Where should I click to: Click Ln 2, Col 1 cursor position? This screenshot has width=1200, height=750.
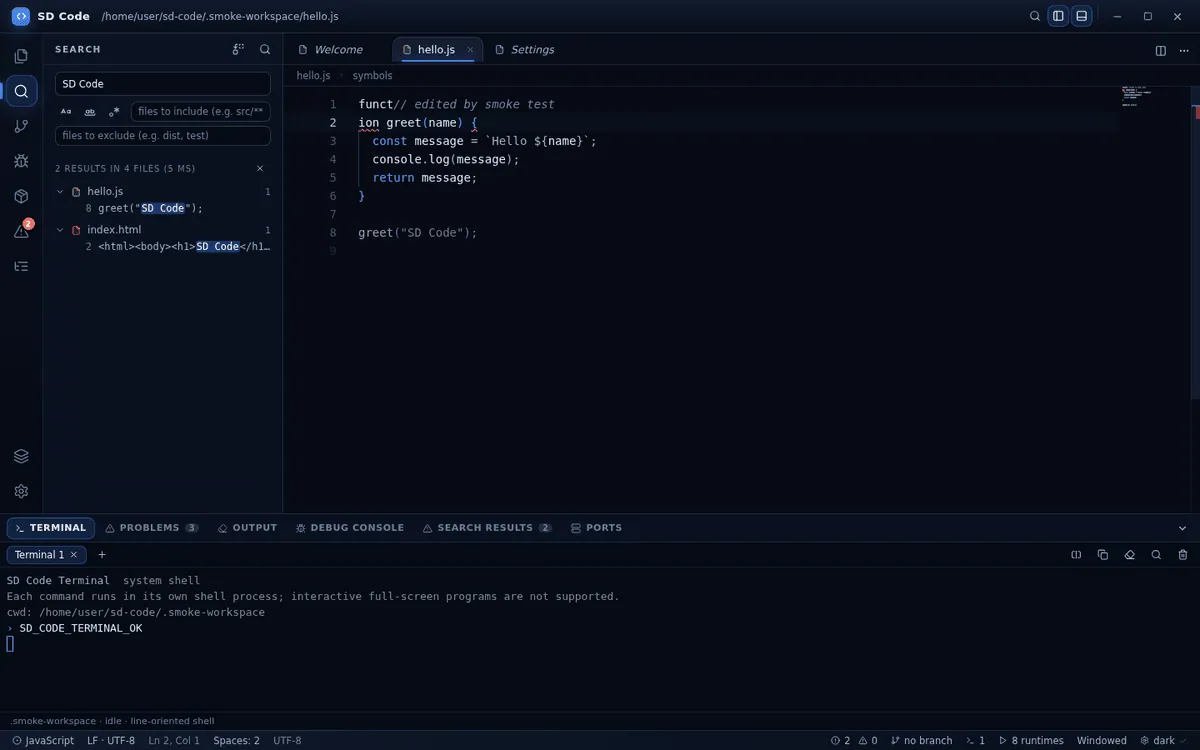click(x=174, y=740)
